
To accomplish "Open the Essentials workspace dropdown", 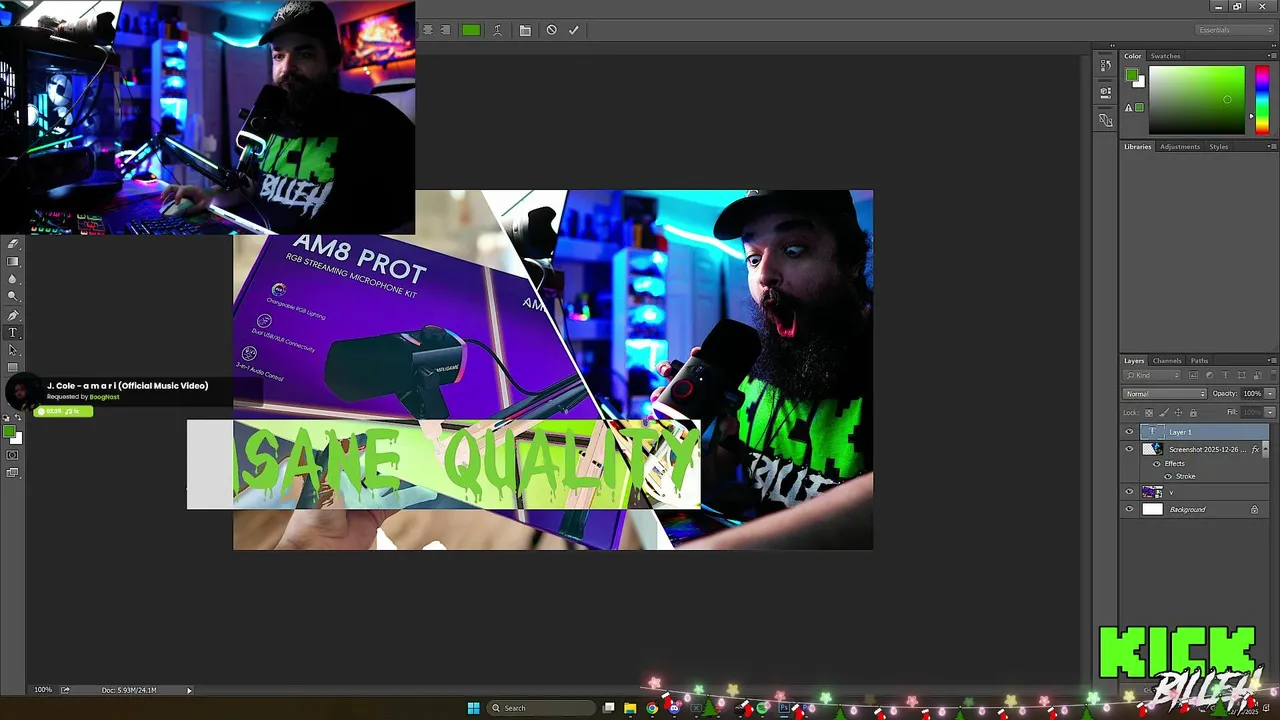I will tap(1236, 30).
